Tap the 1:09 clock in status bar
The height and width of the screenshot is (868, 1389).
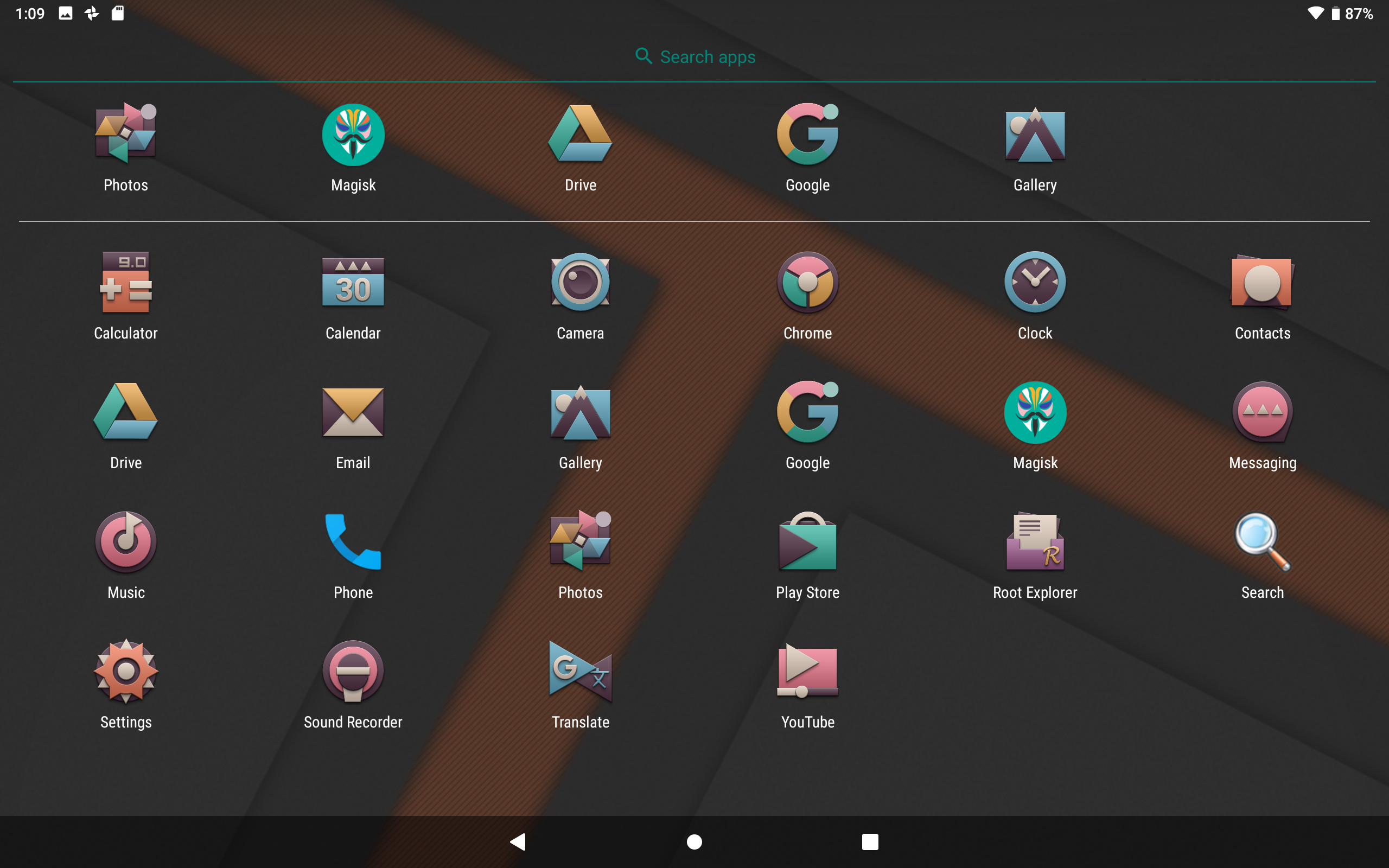(30, 13)
